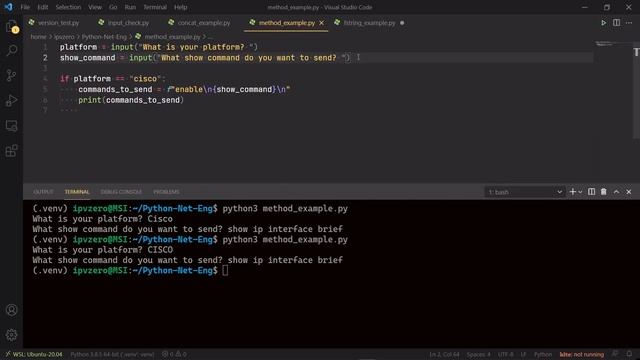Kill terminal with trash icon
The width and height of the screenshot is (640, 360).
pyautogui.click(x=604, y=192)
